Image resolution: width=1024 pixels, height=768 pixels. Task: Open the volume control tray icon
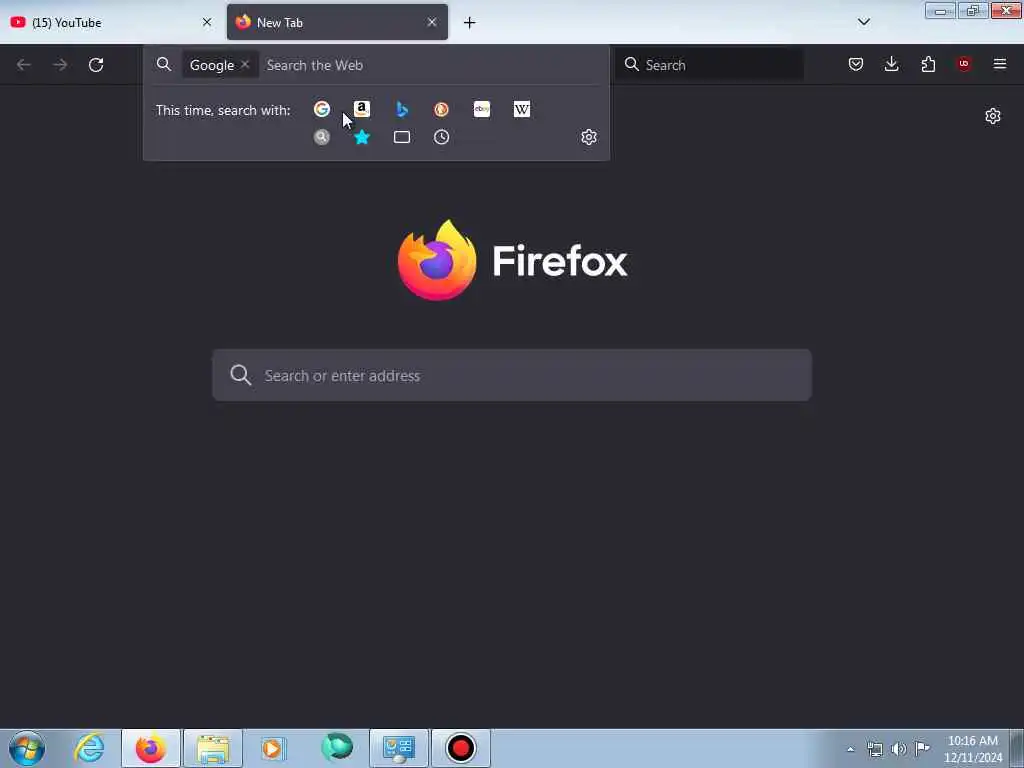899,749
